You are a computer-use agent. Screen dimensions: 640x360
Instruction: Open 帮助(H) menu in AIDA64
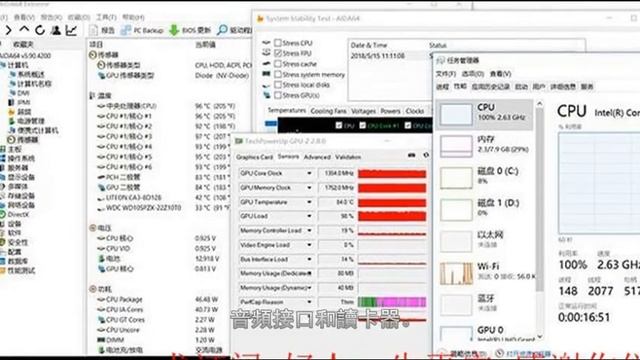(x=133, y=17)
